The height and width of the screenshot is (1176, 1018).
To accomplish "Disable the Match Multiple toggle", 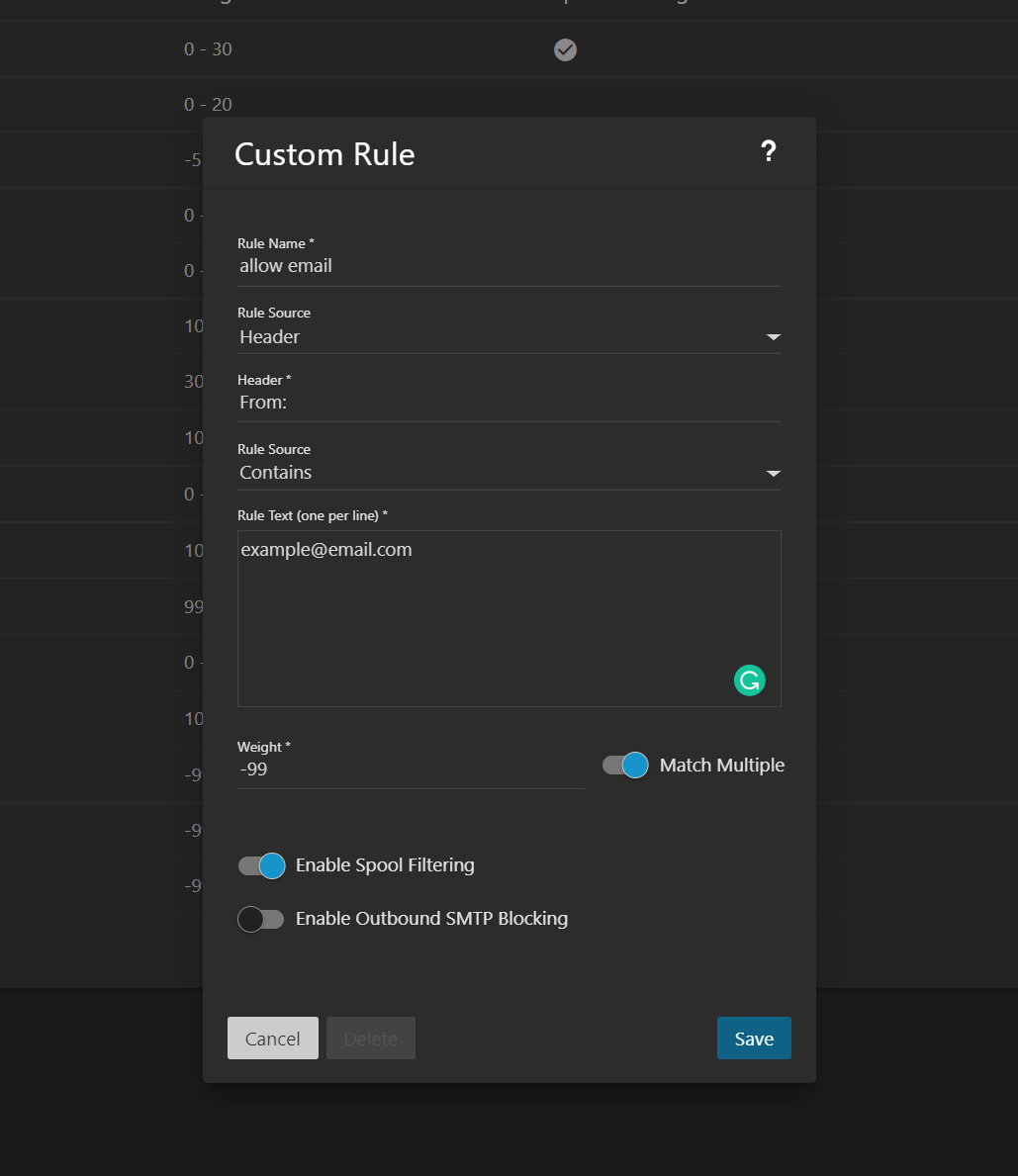I will tap(625, 766).
